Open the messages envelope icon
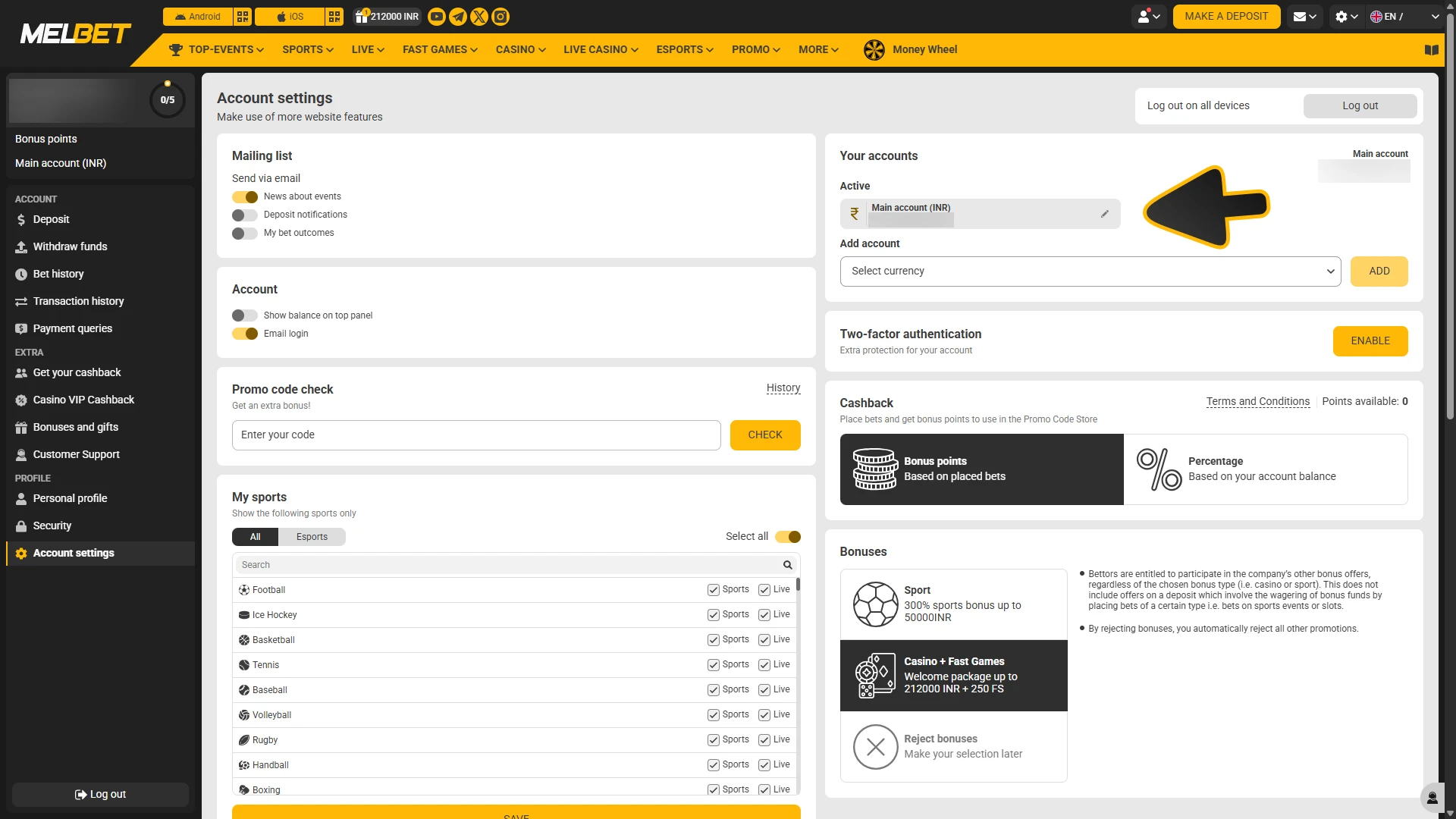This screenshot has width=1456, height=819. pyautogui.click(x=1304, y=17)
